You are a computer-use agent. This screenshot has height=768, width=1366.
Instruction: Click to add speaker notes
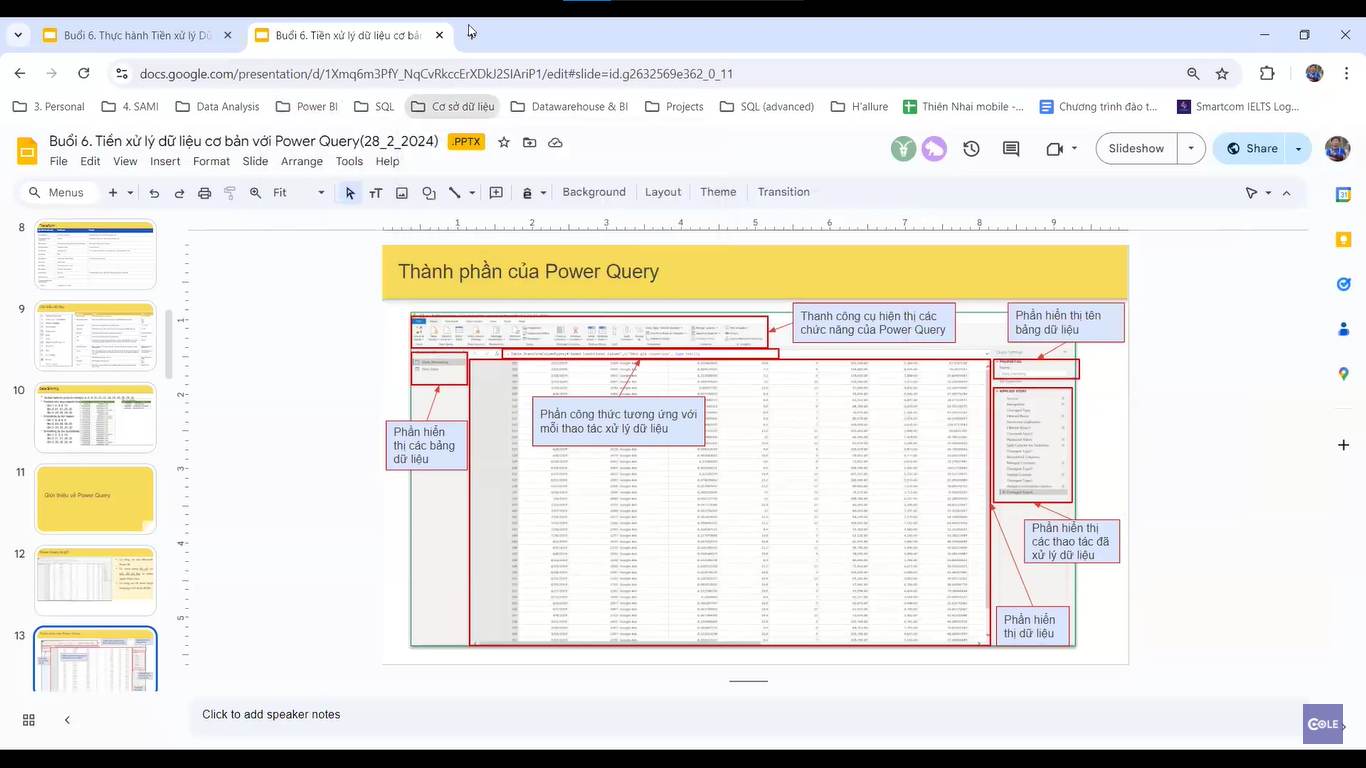click(x=271, y=714)
